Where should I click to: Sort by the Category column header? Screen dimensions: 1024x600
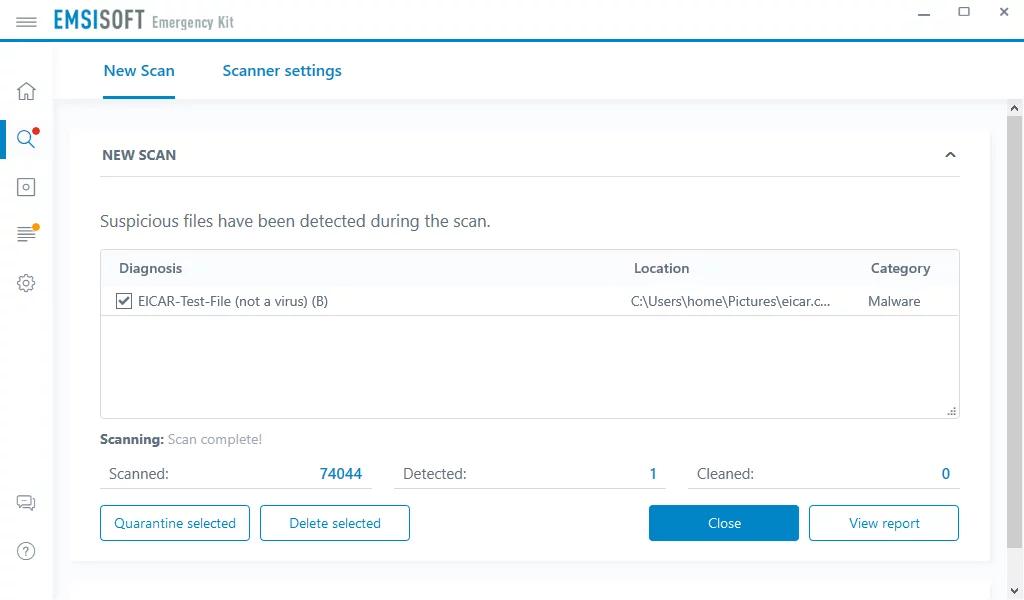click(x=901, y=268)
